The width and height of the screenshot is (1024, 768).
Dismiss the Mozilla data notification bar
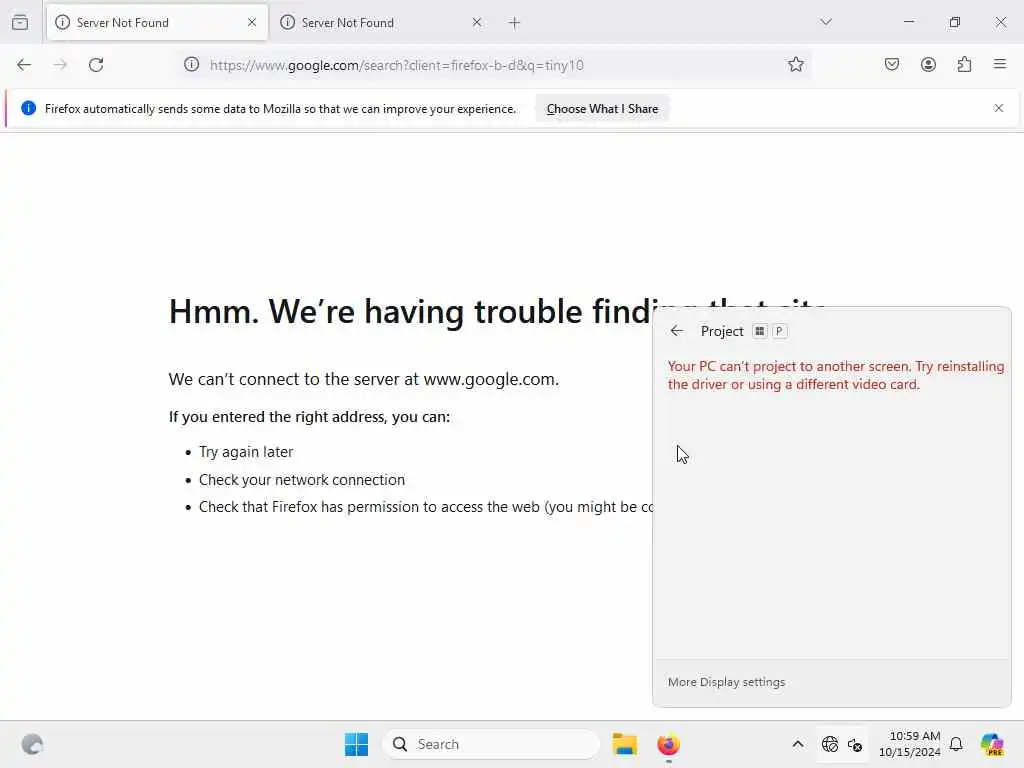(999, 108)
